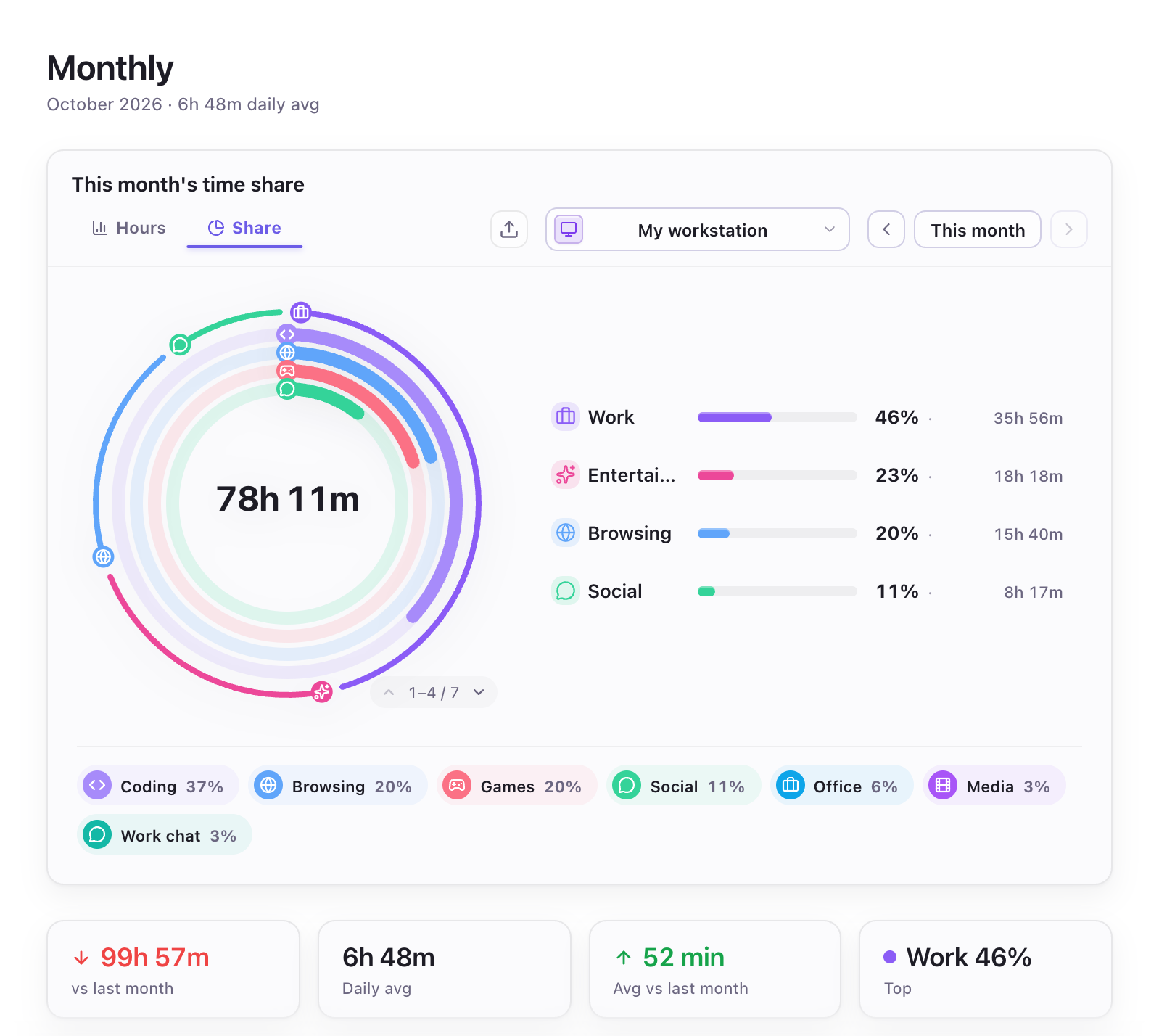Click the Social chat bubble icon in legend
The image size is (1159, 1036).
point(566,591)
